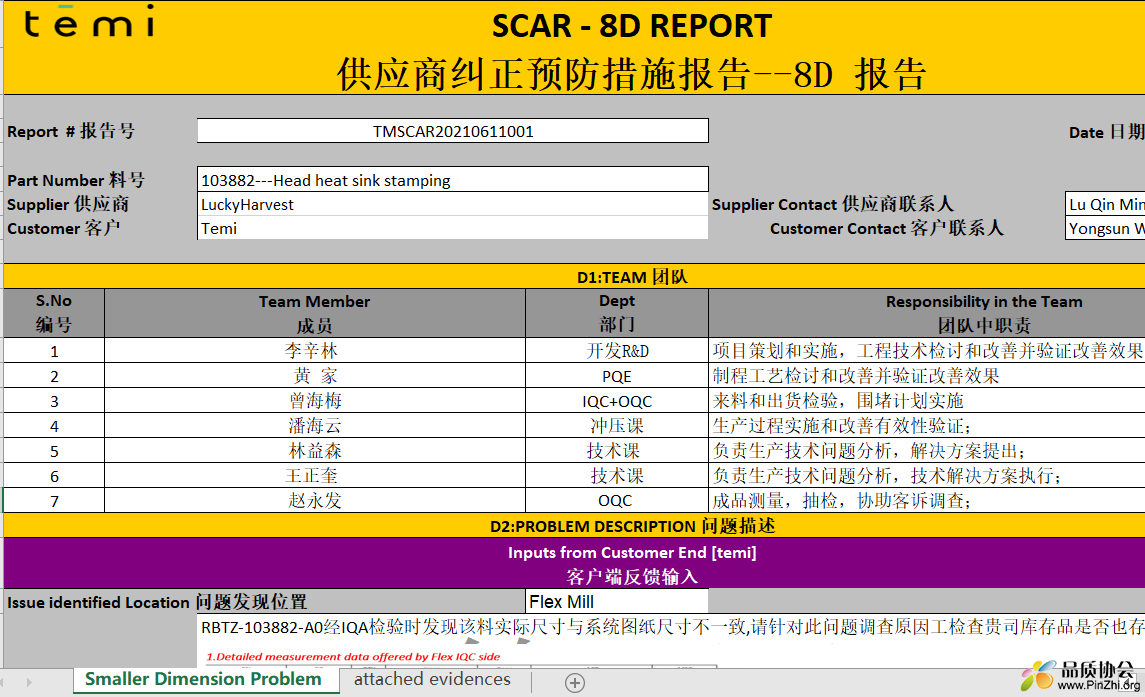The height and width of the screenshot is (697, 1145).
Task: Open the attached evidences sheet tab
Action: coord(432,679)
